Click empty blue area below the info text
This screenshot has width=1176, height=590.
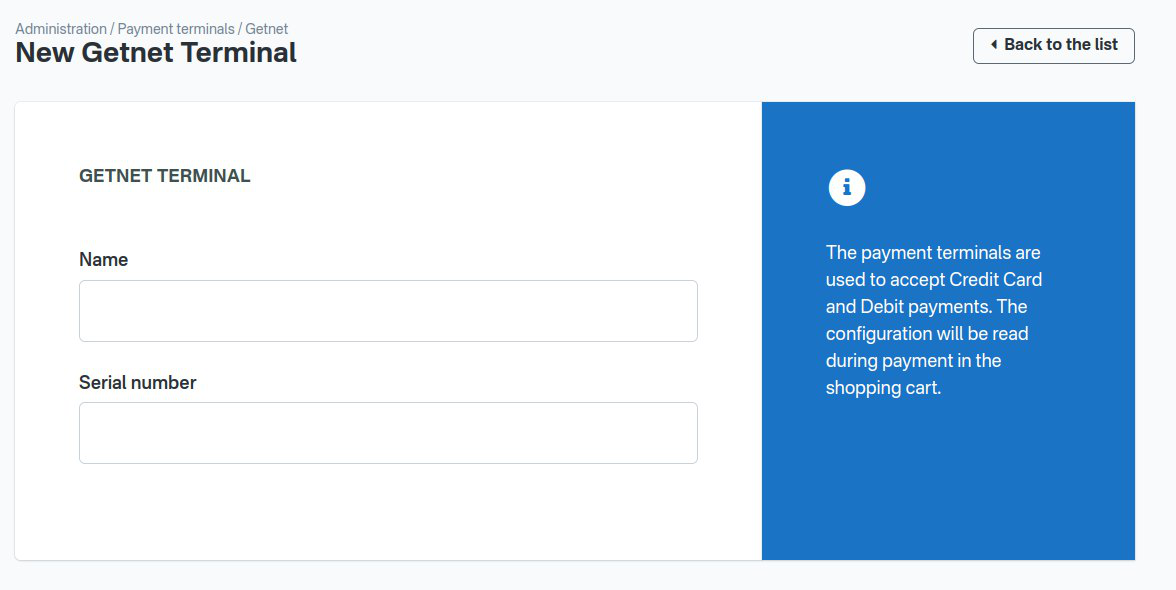[948, 480]
